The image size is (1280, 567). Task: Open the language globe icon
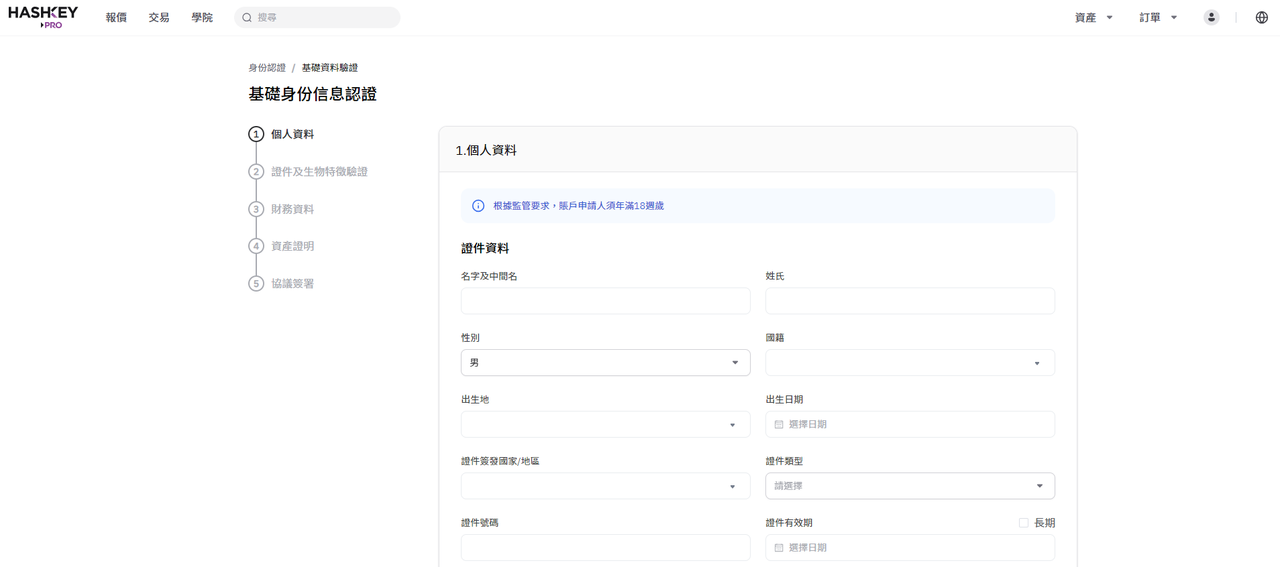tap(1261, 17)
